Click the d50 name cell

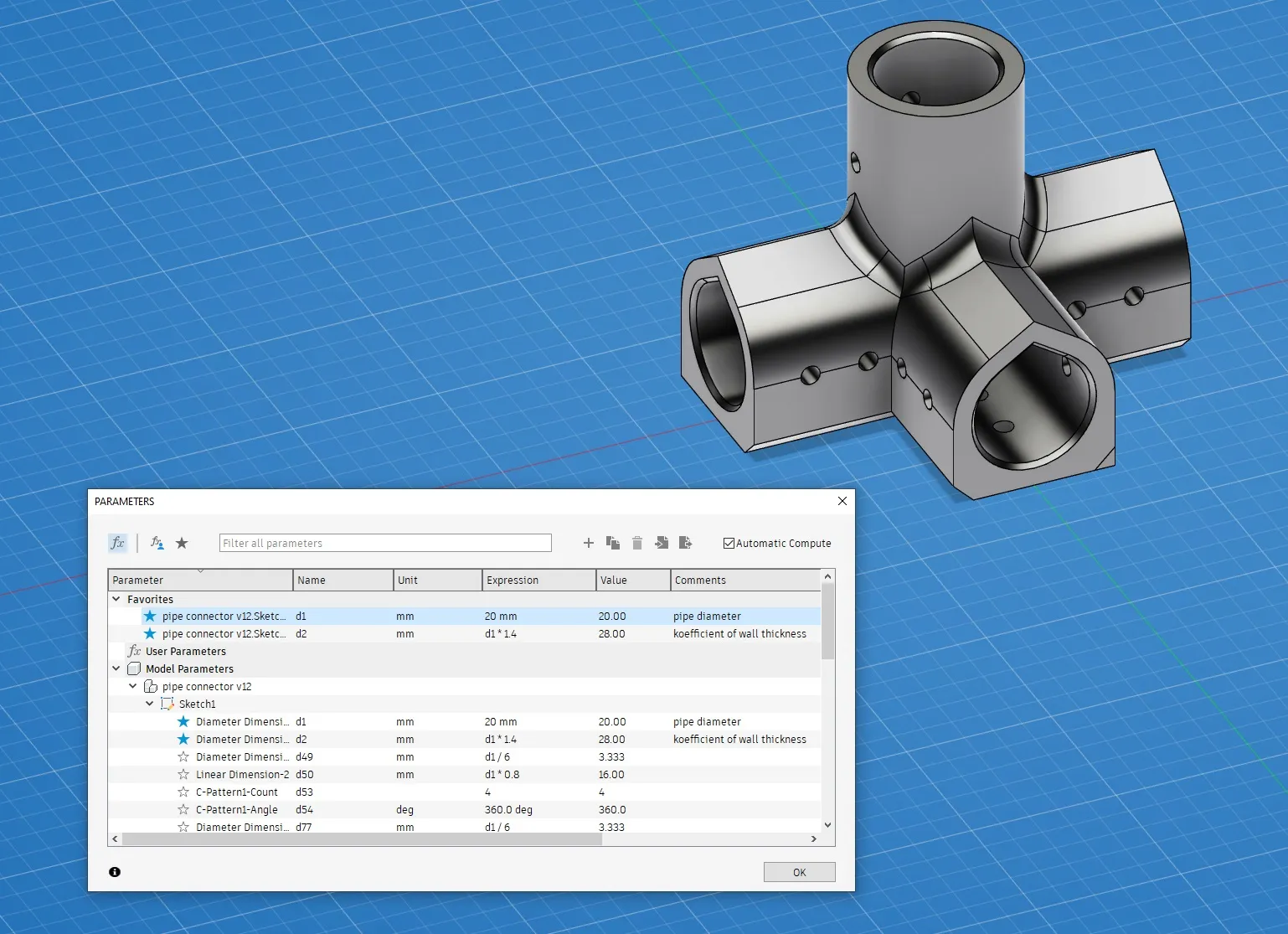305,774
